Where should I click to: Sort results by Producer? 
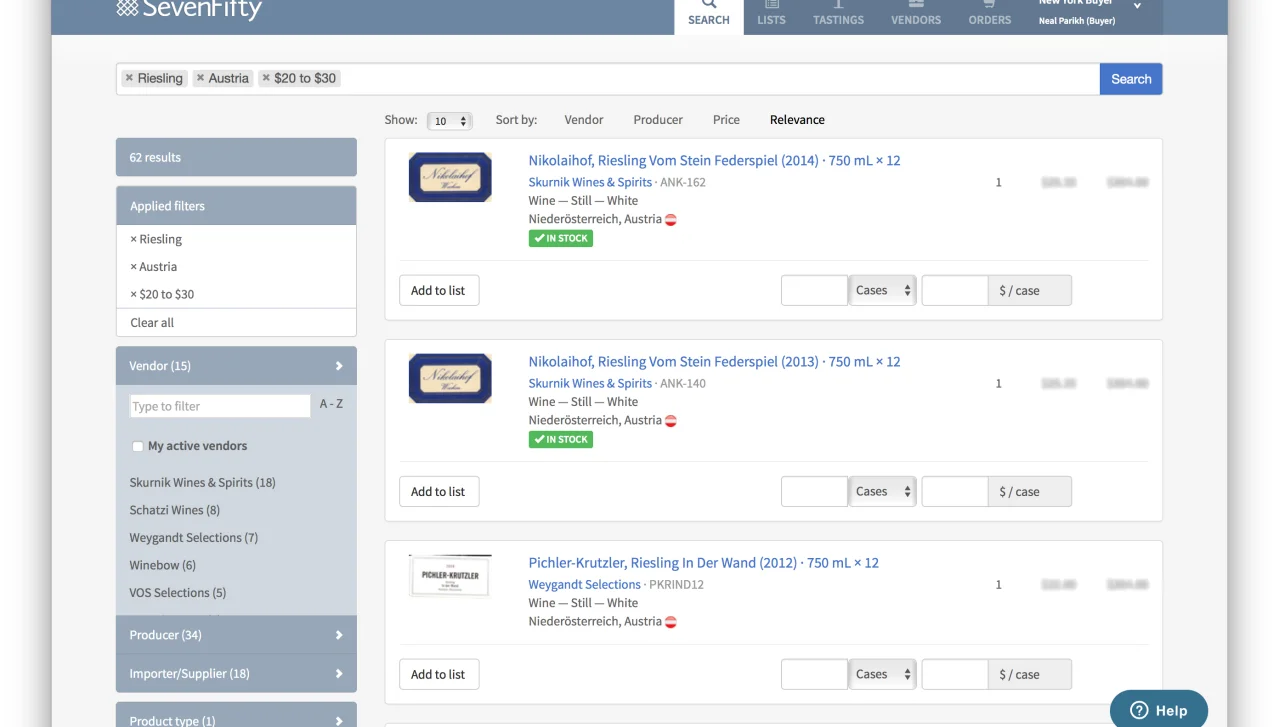click(658, 120)
